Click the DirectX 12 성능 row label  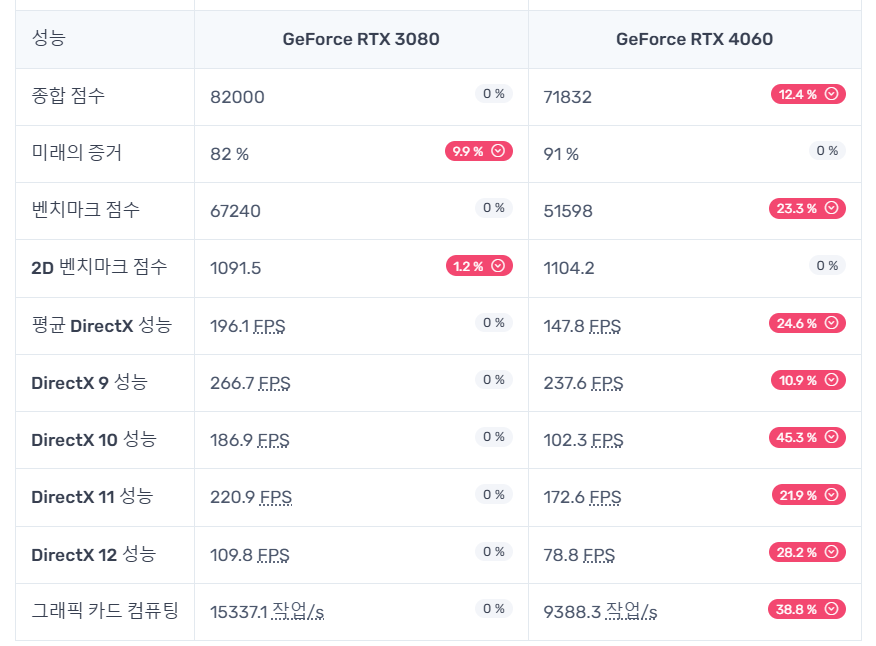click(x=93, y=554)
